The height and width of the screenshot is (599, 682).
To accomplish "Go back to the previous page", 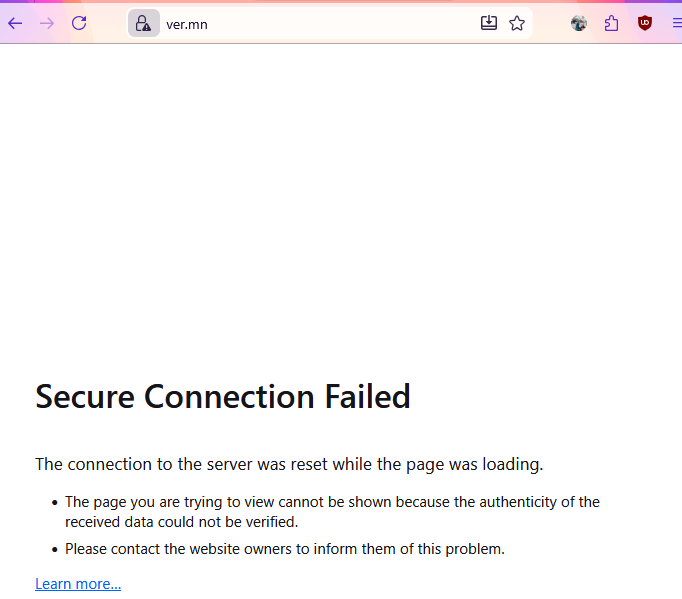I will 15,23.
